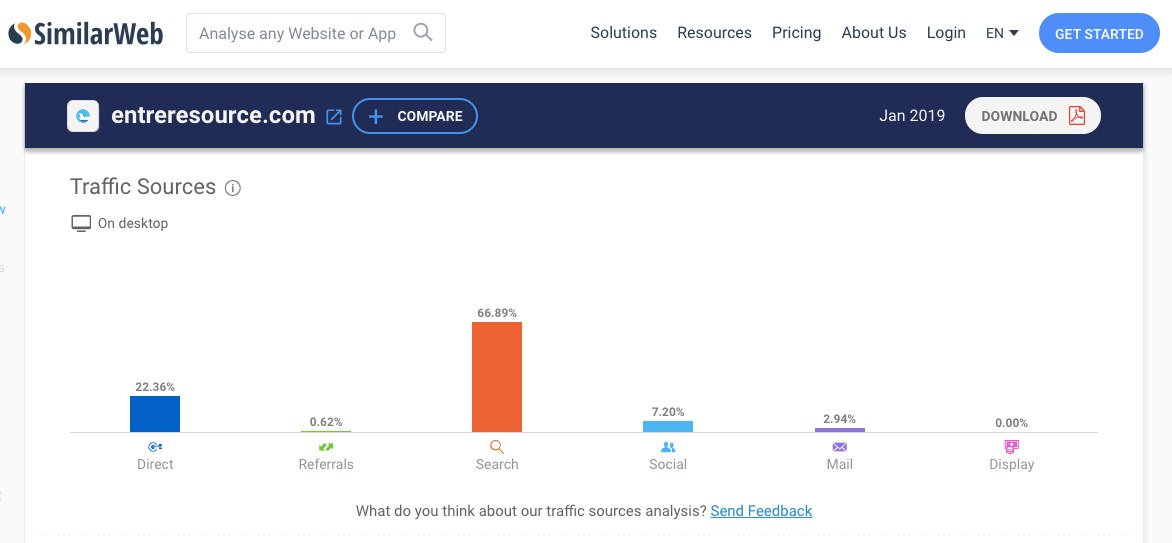Click the SimilarWeb logo
Screen dimensions: 1172x543
(88, 33)
